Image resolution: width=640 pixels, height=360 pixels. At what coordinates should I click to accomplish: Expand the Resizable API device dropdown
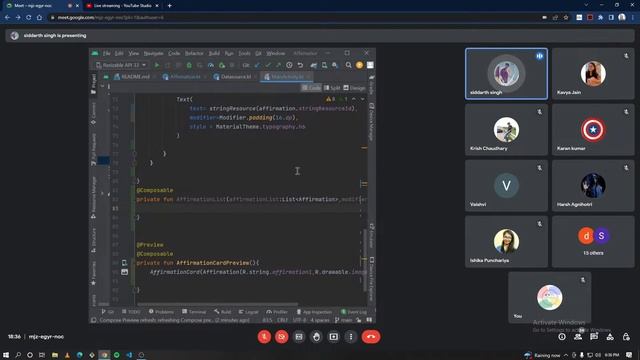click(121, 65)
